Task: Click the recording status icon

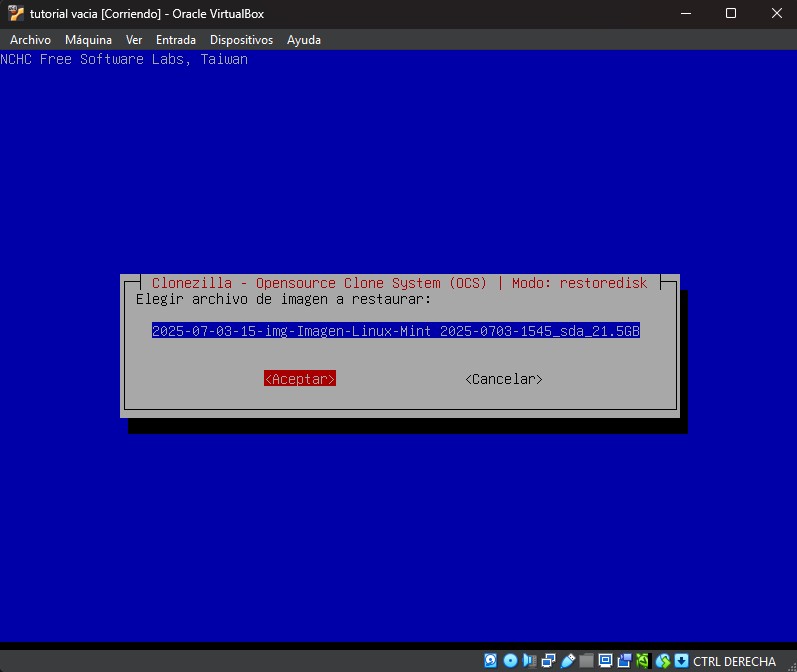Action: pos(624,660)
